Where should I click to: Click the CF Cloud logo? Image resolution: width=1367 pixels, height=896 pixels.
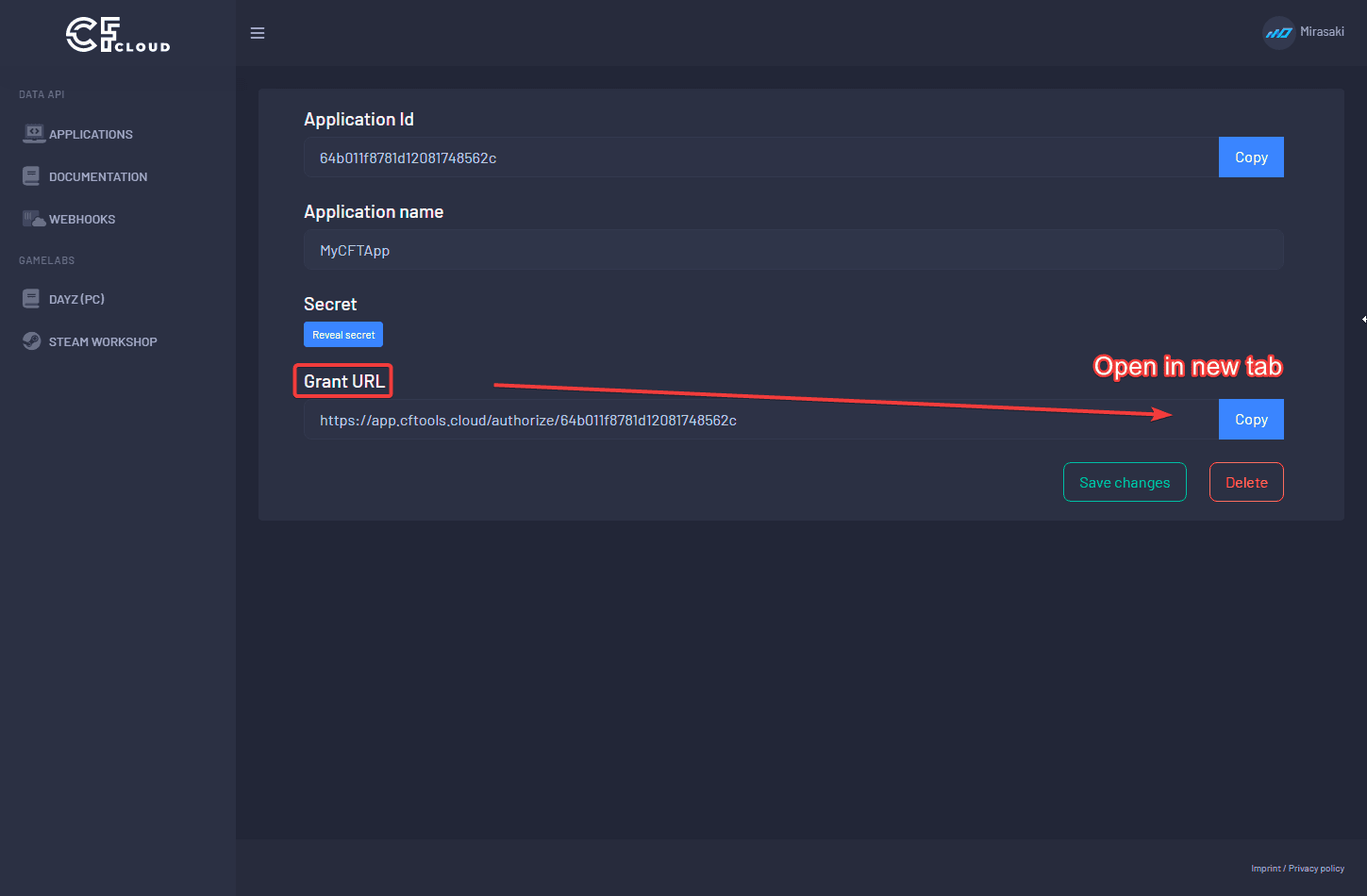(x=118, y=34)
